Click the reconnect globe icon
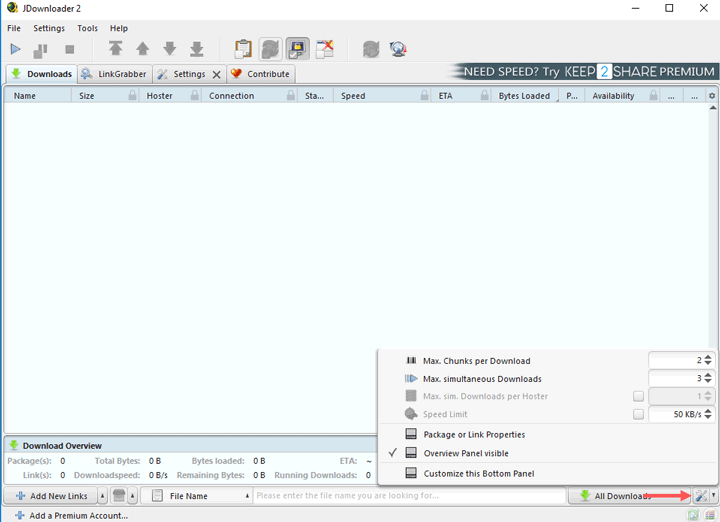This screenshot has height=522, width=720. click(371, 49)
